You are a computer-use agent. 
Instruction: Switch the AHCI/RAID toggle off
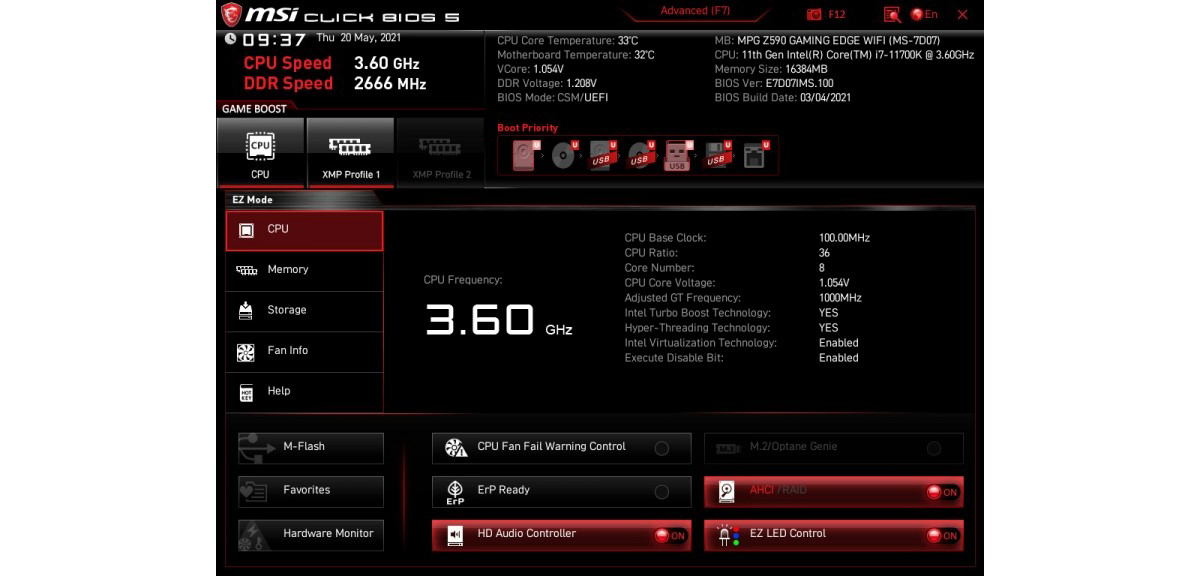click(943, 491)
